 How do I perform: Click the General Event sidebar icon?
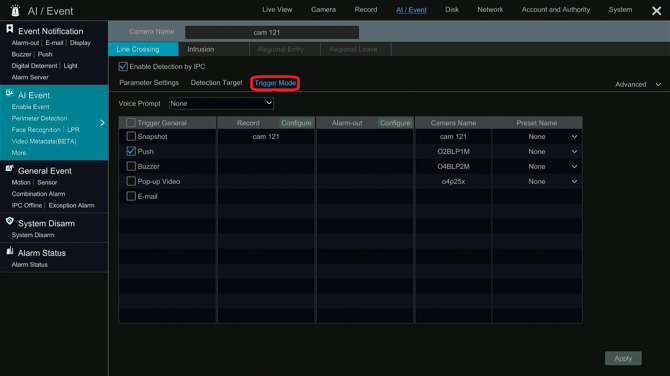pos(9,169)
